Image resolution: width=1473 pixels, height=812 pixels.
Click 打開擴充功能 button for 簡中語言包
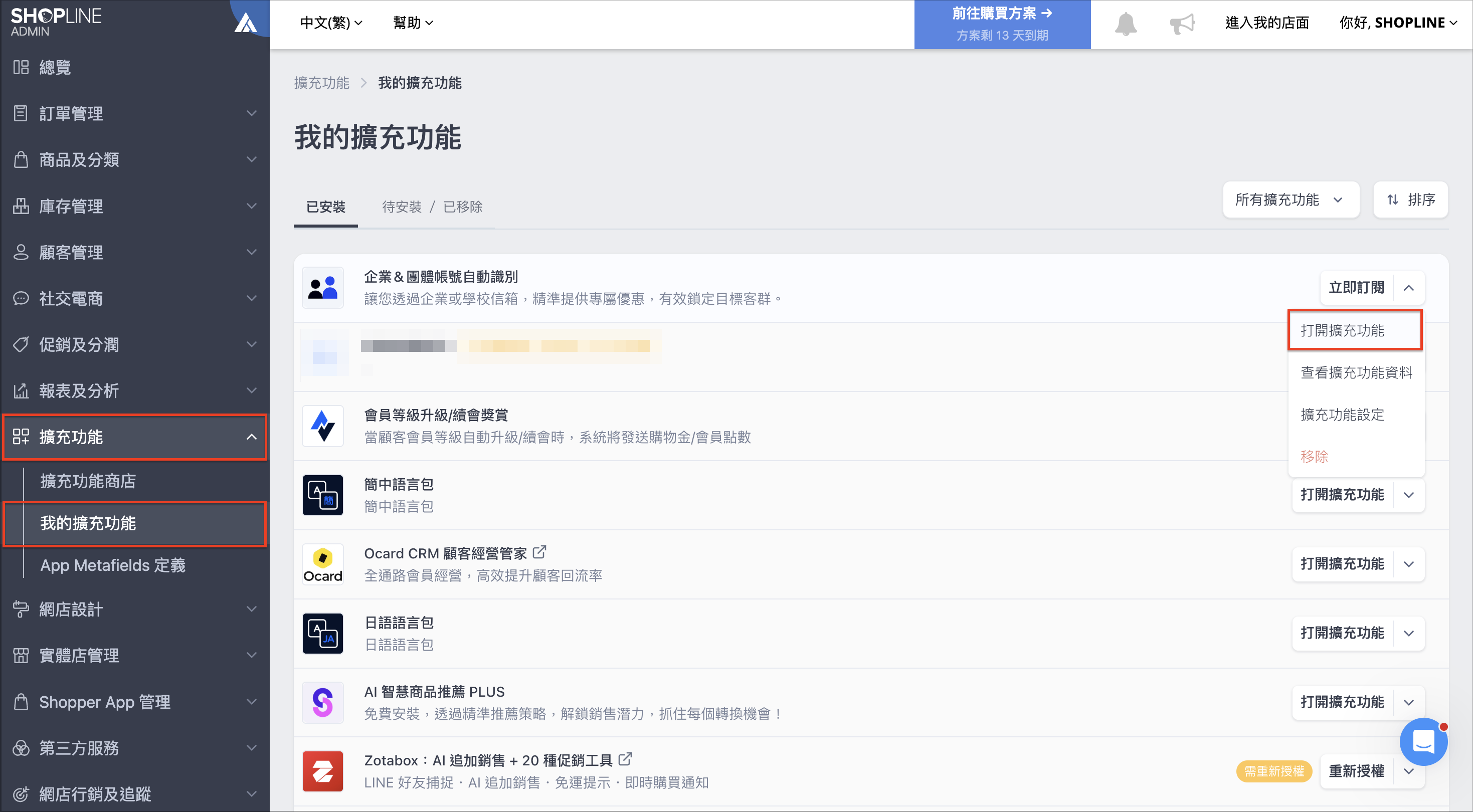click(x=1342, y=495)
